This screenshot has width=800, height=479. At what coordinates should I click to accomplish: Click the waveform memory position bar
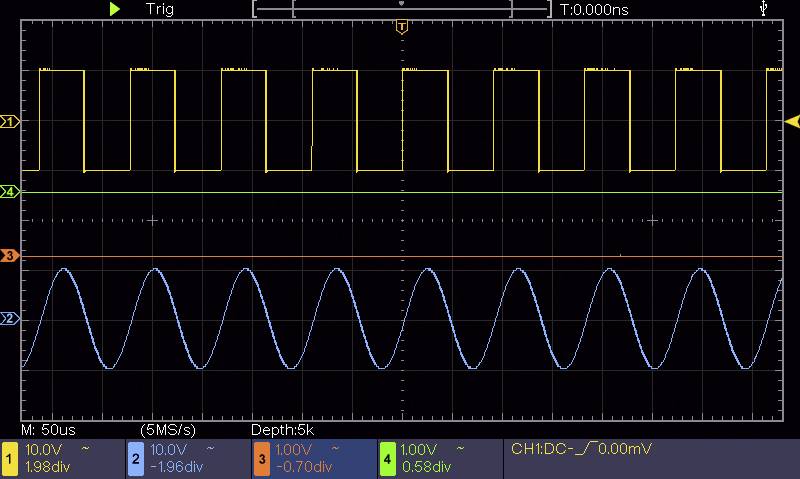(x=402, y=9)
